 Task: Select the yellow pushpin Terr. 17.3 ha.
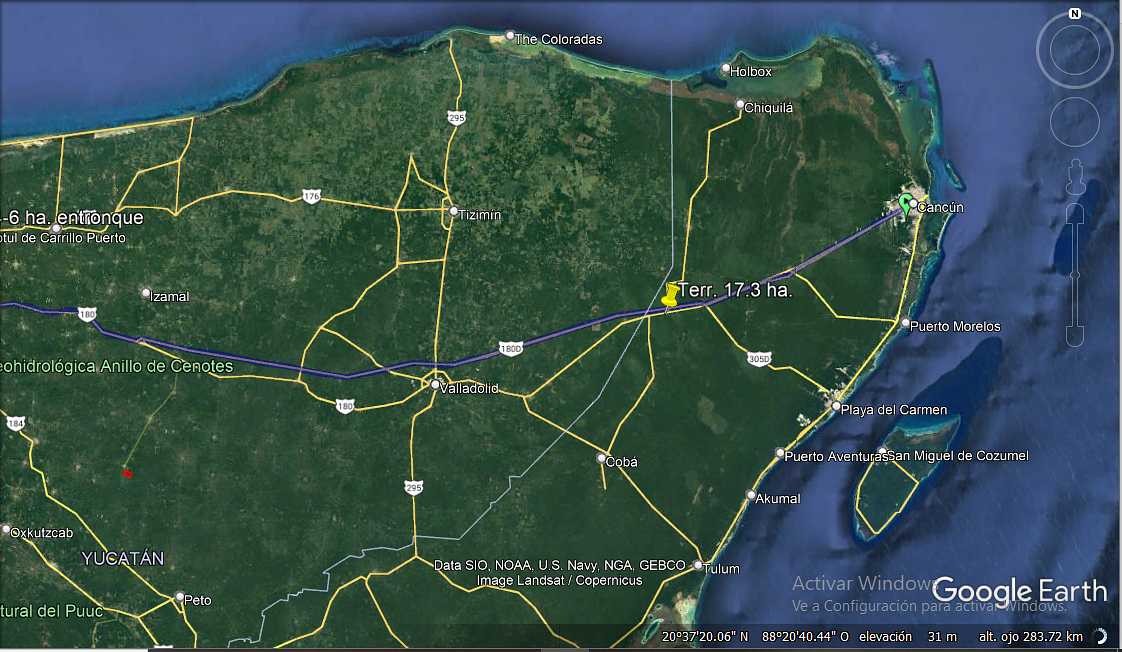[x=670, y=296]
